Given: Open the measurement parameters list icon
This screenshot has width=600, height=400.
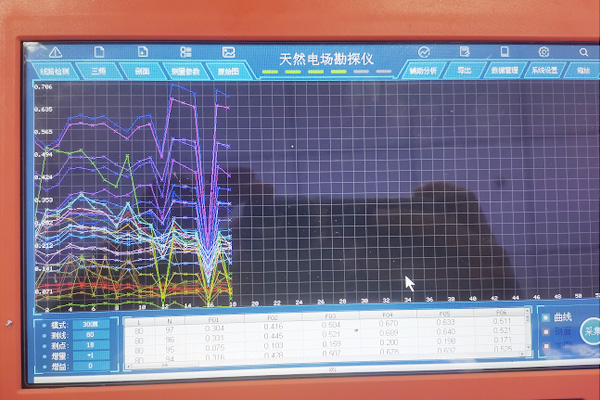Looking at the screenshot, I should (186, 52).
